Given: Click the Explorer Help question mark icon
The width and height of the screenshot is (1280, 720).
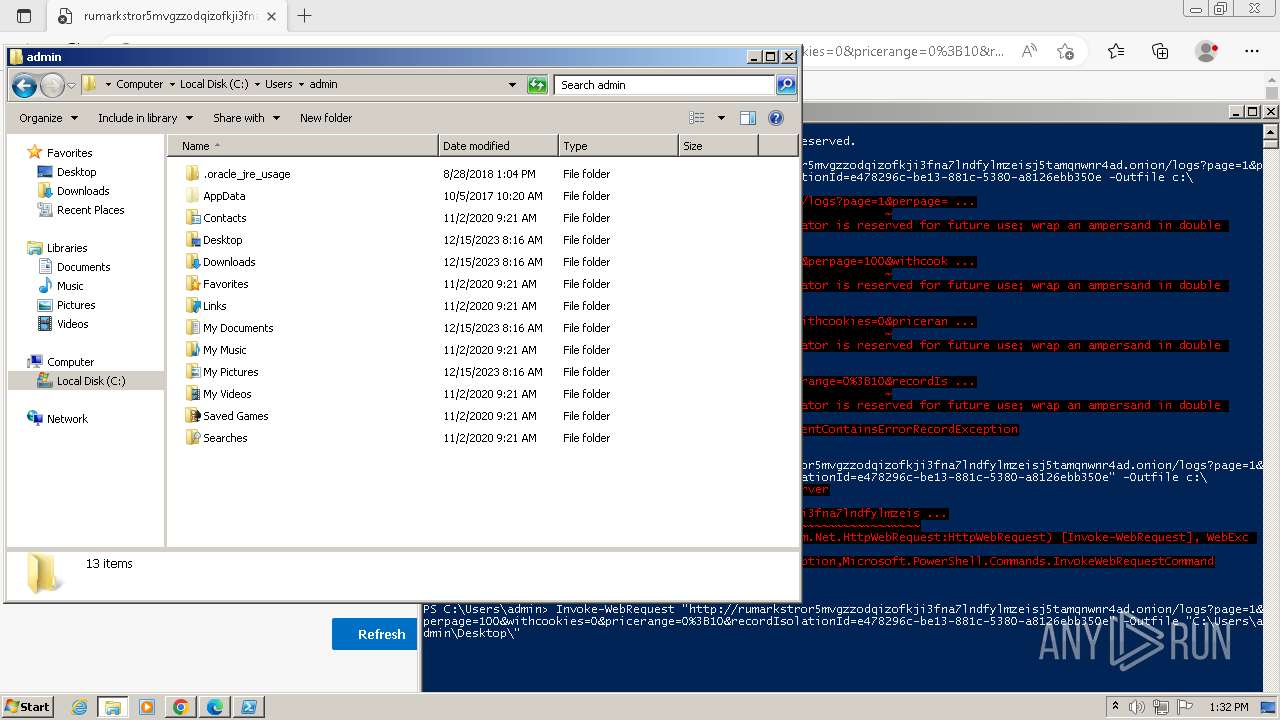Looking at the screenshot, I should click(x=776, y=118).
